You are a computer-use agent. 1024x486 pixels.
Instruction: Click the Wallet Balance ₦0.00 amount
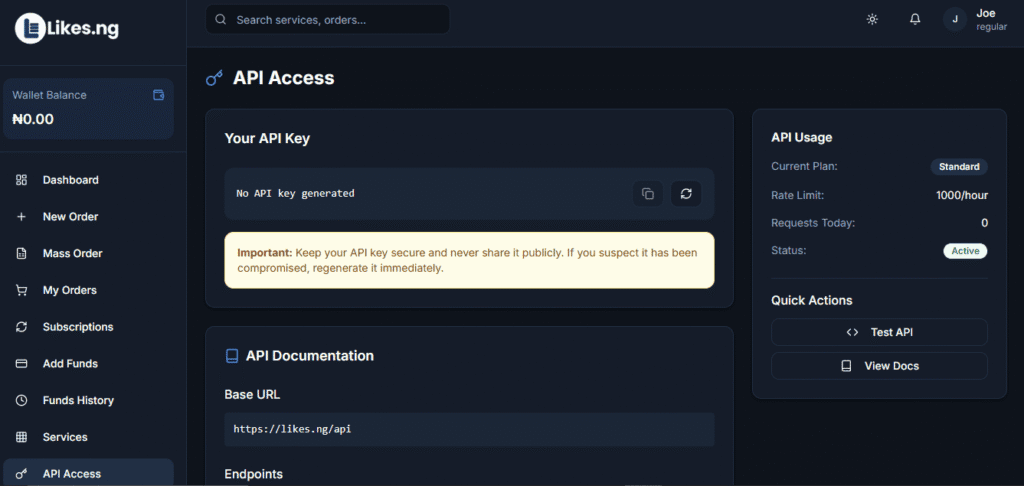[33, 120]
